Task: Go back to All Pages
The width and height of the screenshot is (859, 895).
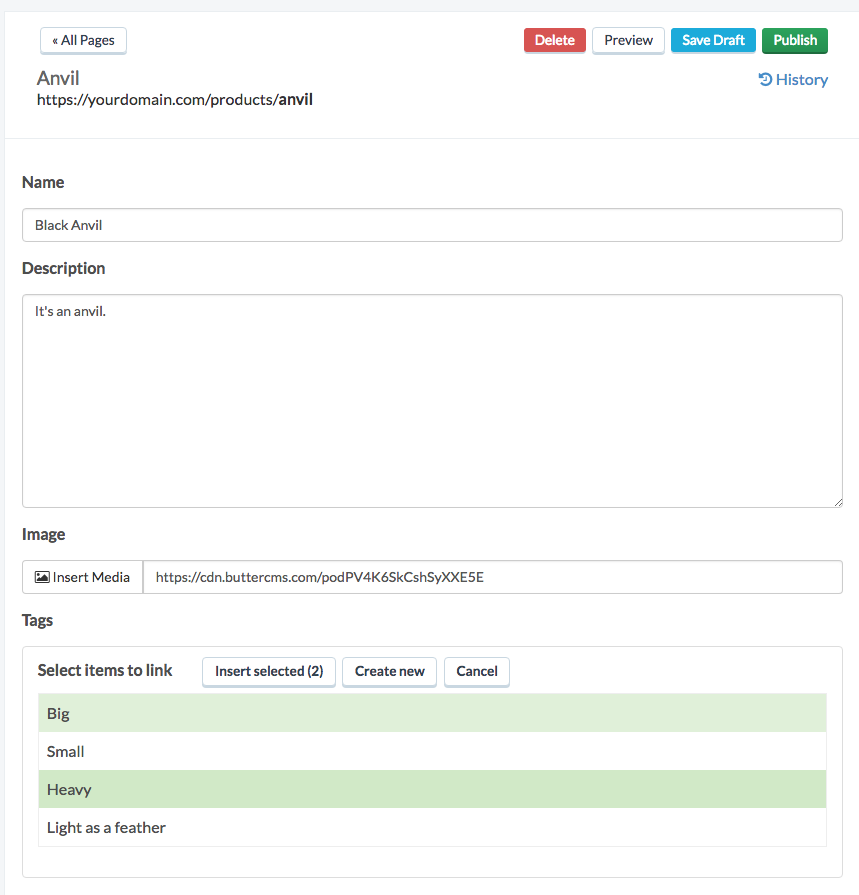Action: coord(83,41)
